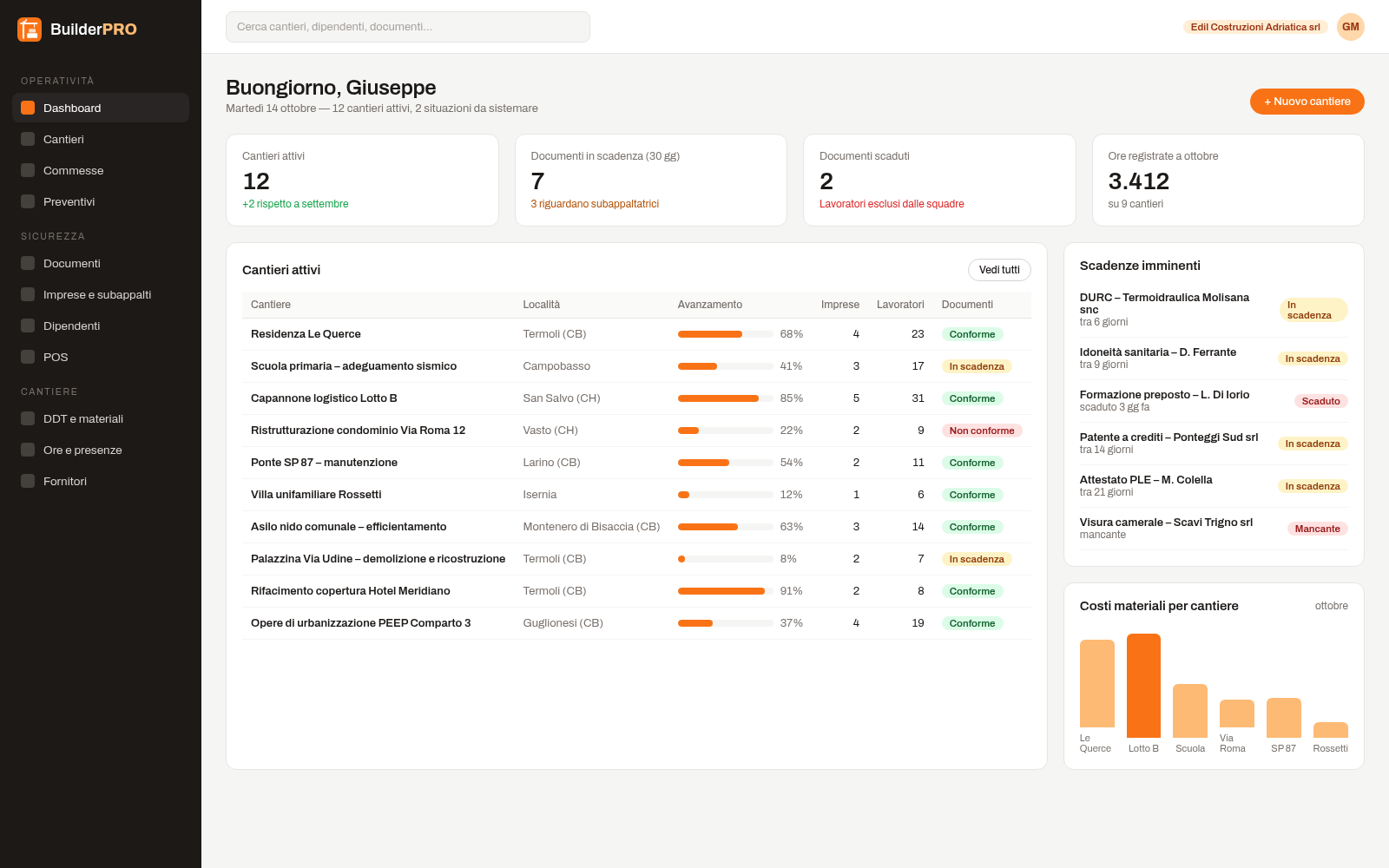Click Vedi tutti in Cantieri attivi
1389x868 pixels.
[x=999, y=270]
